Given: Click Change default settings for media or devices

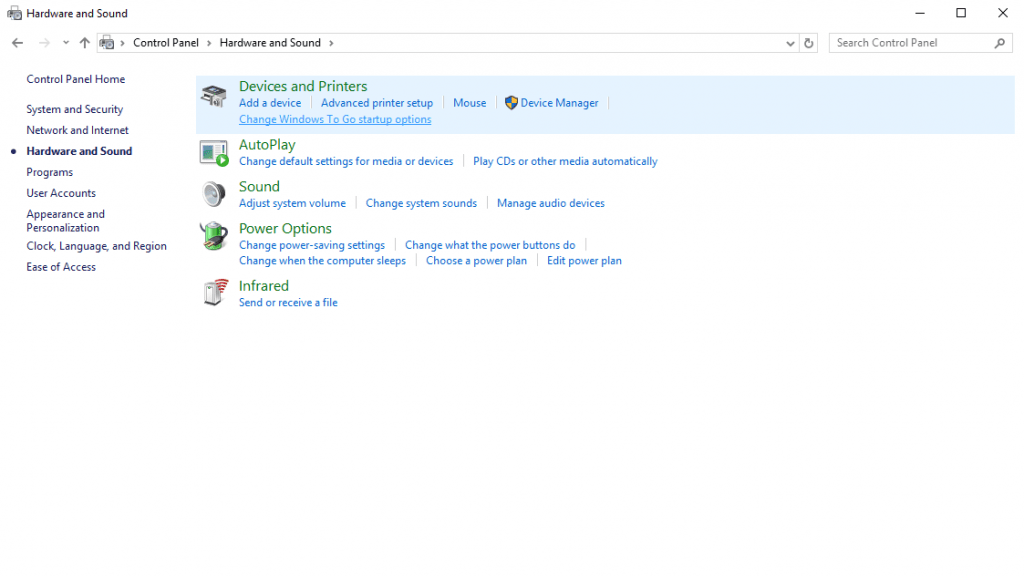Looking at the screenshot, I should [x=345, y=161].
